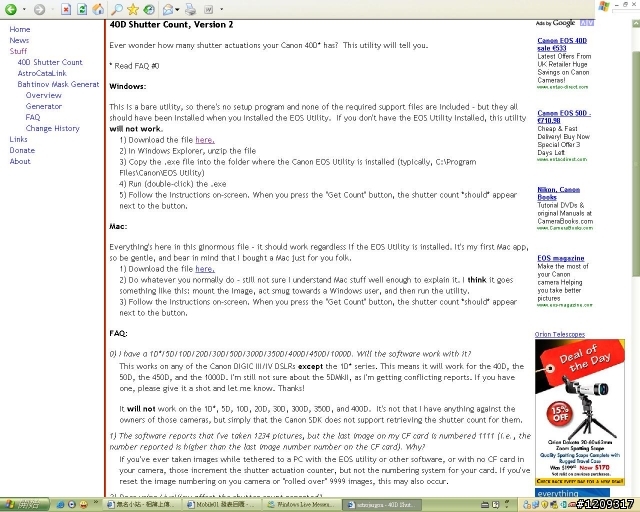
Task: Open the FAQ sidebar sub-item
Action: click(x=33, y=118)
